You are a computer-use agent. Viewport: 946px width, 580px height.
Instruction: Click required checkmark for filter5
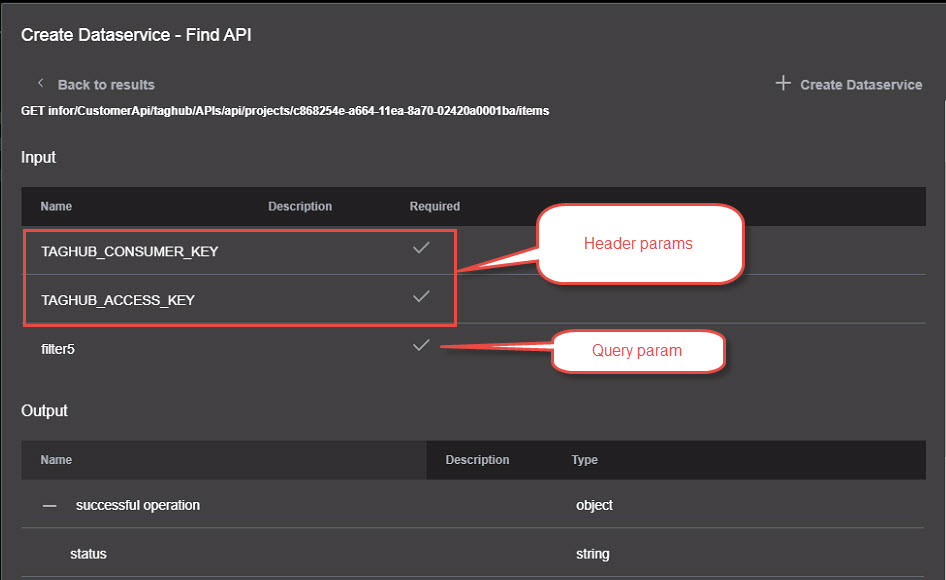421,345
